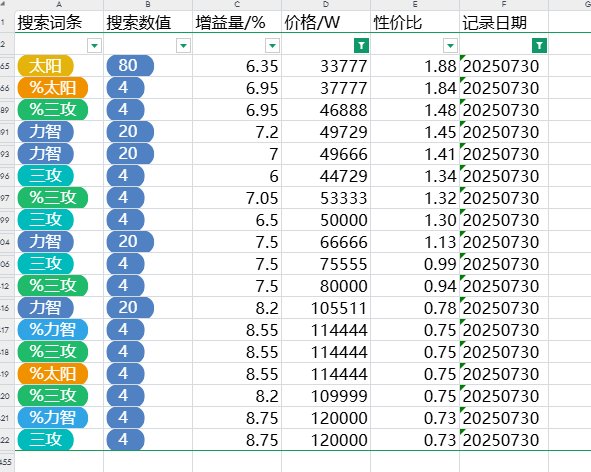The width and height of the screenshot is (591, 472).
Task: Click the 搜索数值 header cell
Action: 148,22
